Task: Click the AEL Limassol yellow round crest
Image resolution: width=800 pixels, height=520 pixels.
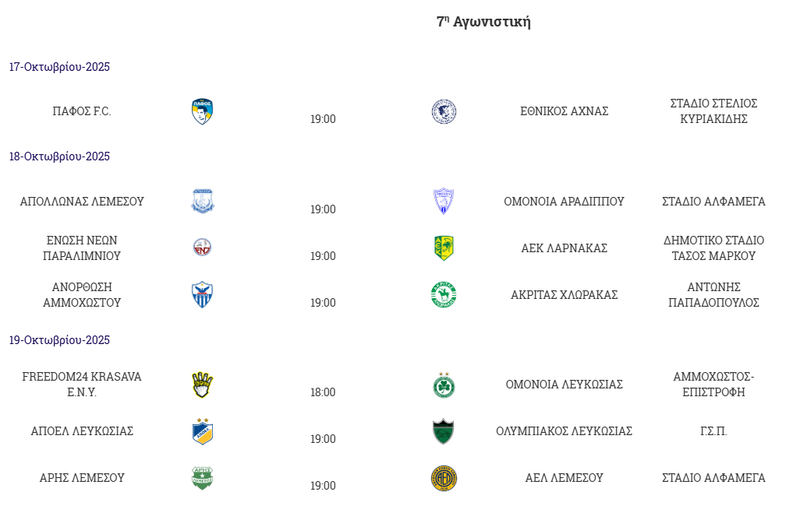Action: [x=444, y=478]
